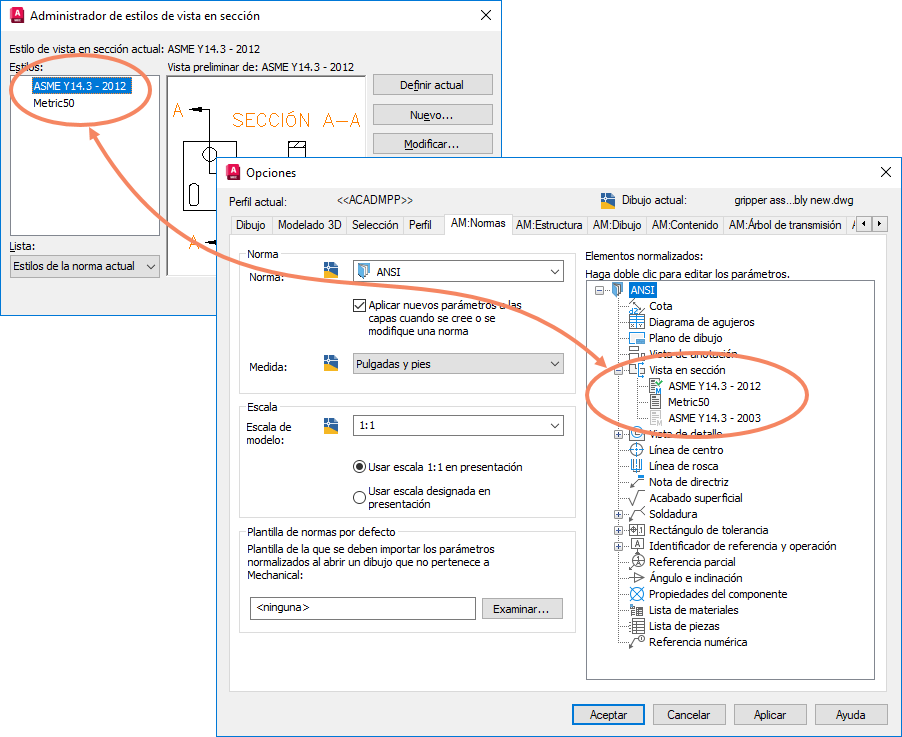Collapse the ANSI root tree node
The width and height of the screenshot is (902, 737).
(599, 290)
